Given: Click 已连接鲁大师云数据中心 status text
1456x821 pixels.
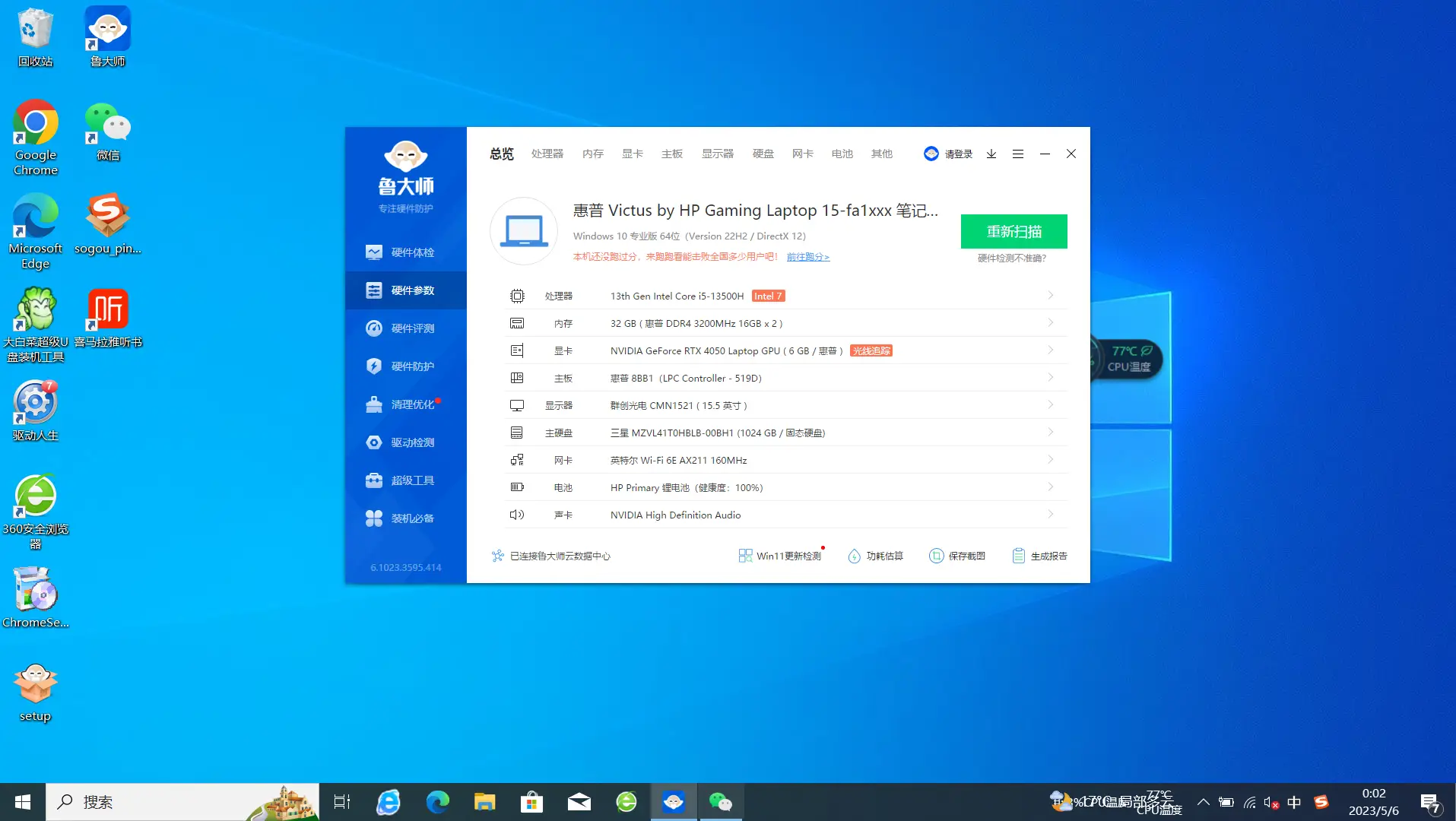Looking at the screenshot, I should (560, 556).
